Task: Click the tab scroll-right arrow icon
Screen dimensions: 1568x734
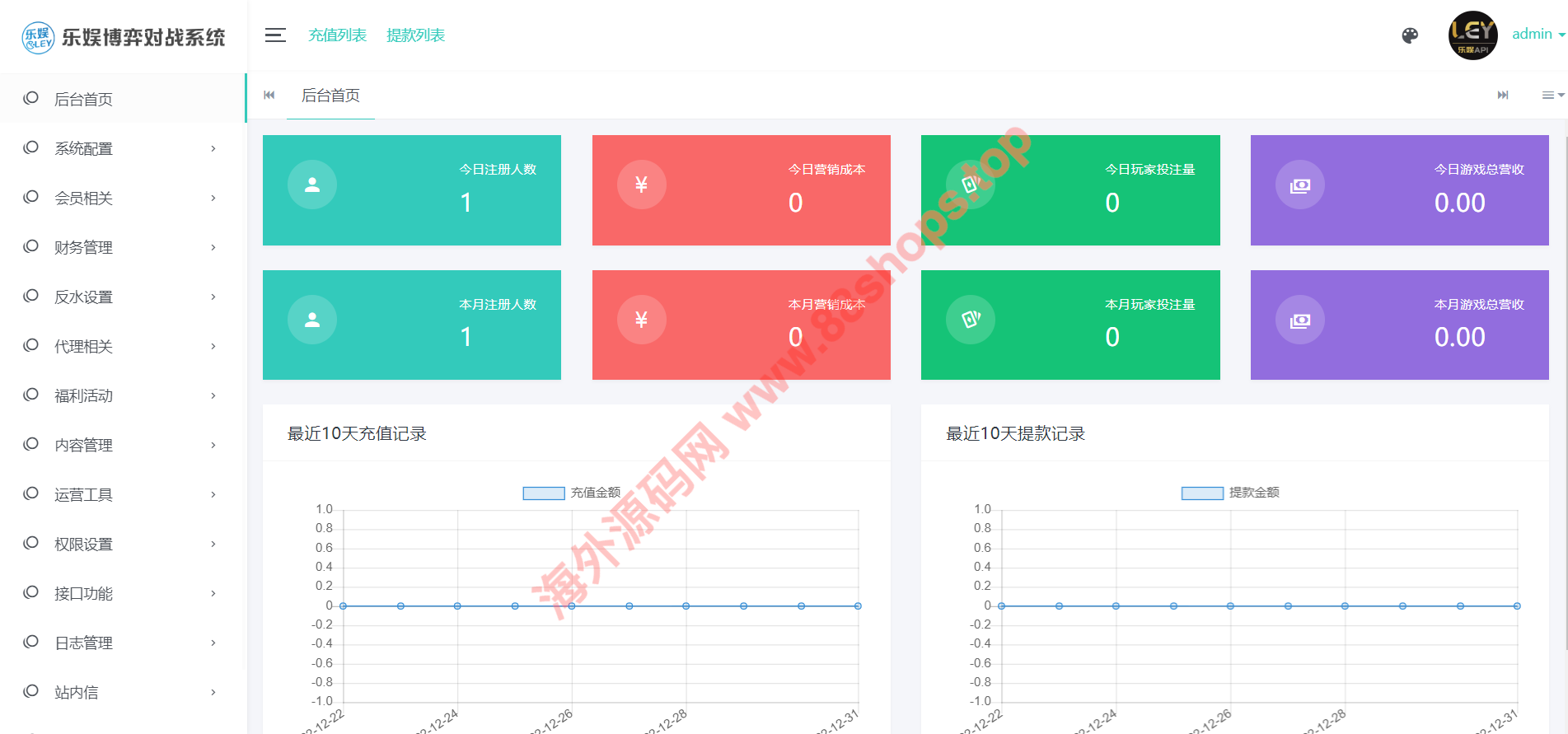Action: pos(1503,96)
